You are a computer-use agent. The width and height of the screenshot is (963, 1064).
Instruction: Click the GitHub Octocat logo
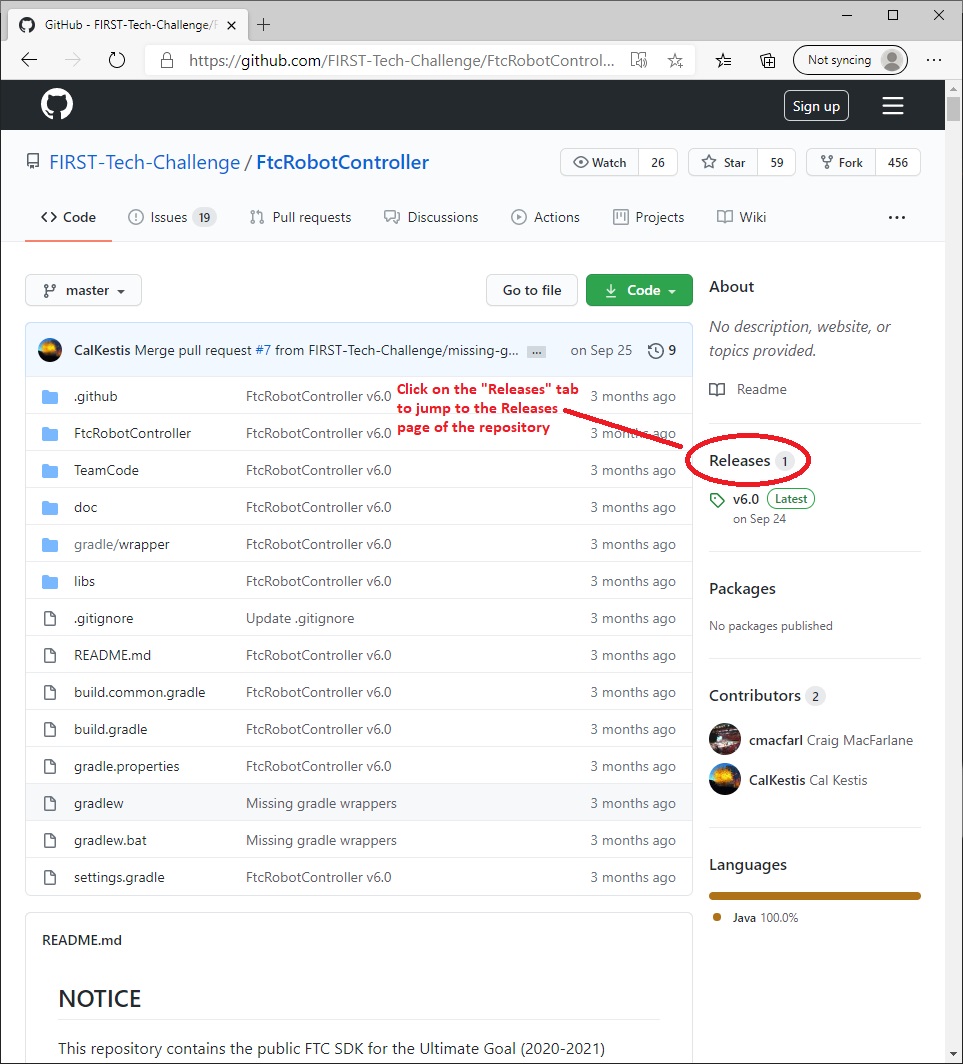[x=57, y=105]
